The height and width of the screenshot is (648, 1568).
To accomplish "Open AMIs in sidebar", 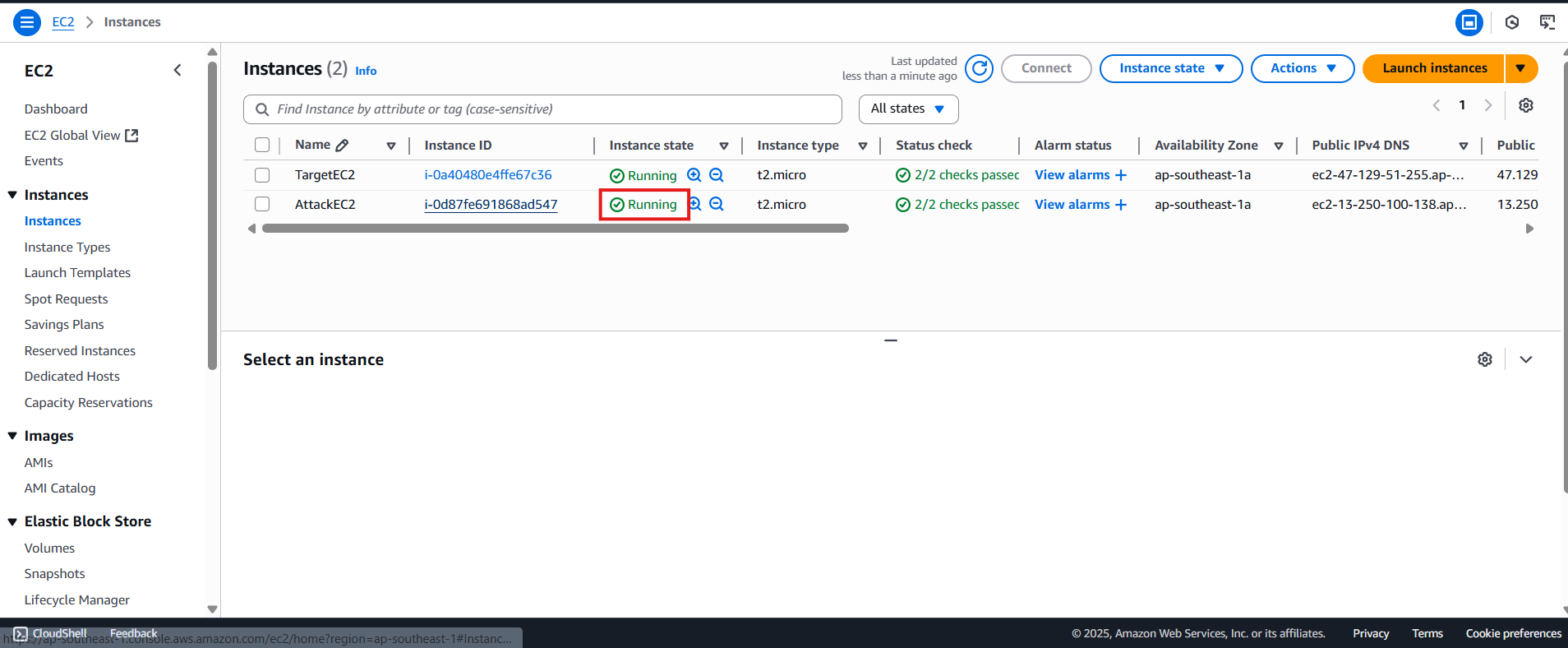I will tap(39, 463).
